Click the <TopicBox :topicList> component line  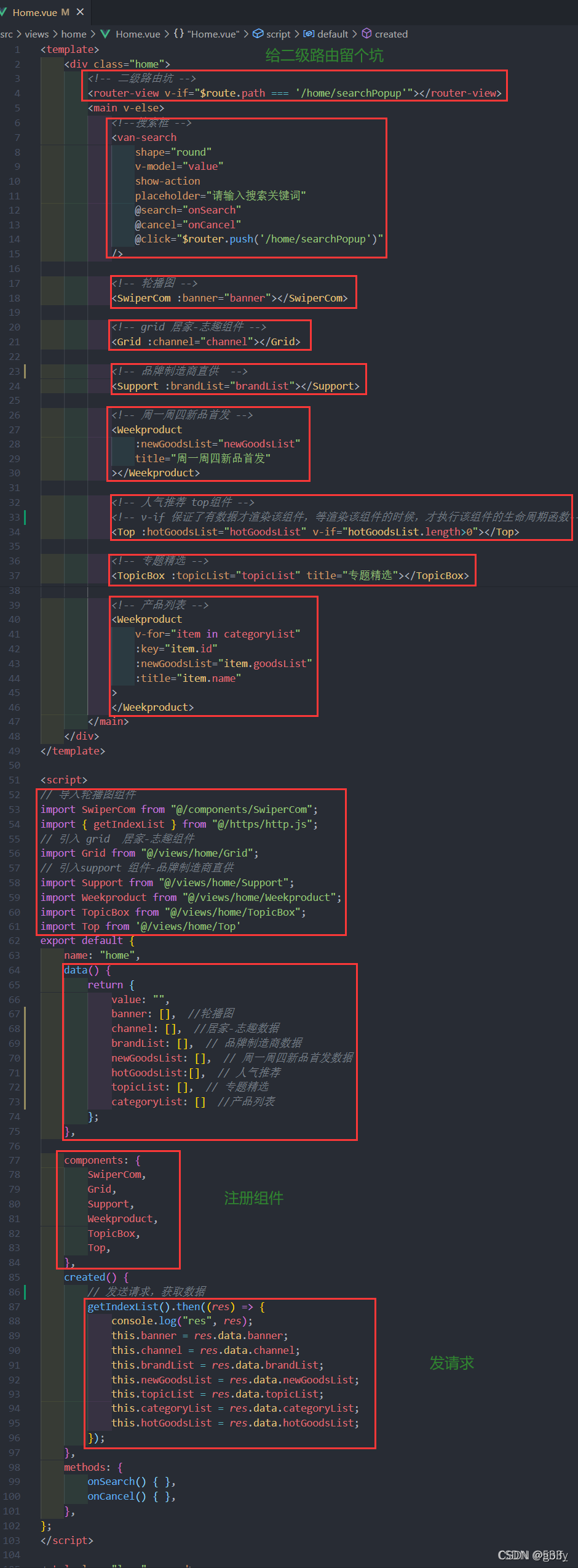click(x=290, y=575)
